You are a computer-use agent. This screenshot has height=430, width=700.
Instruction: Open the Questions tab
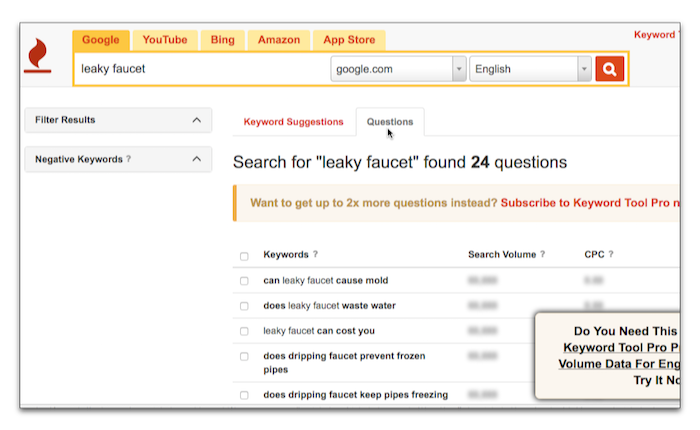tap(390, 122)
